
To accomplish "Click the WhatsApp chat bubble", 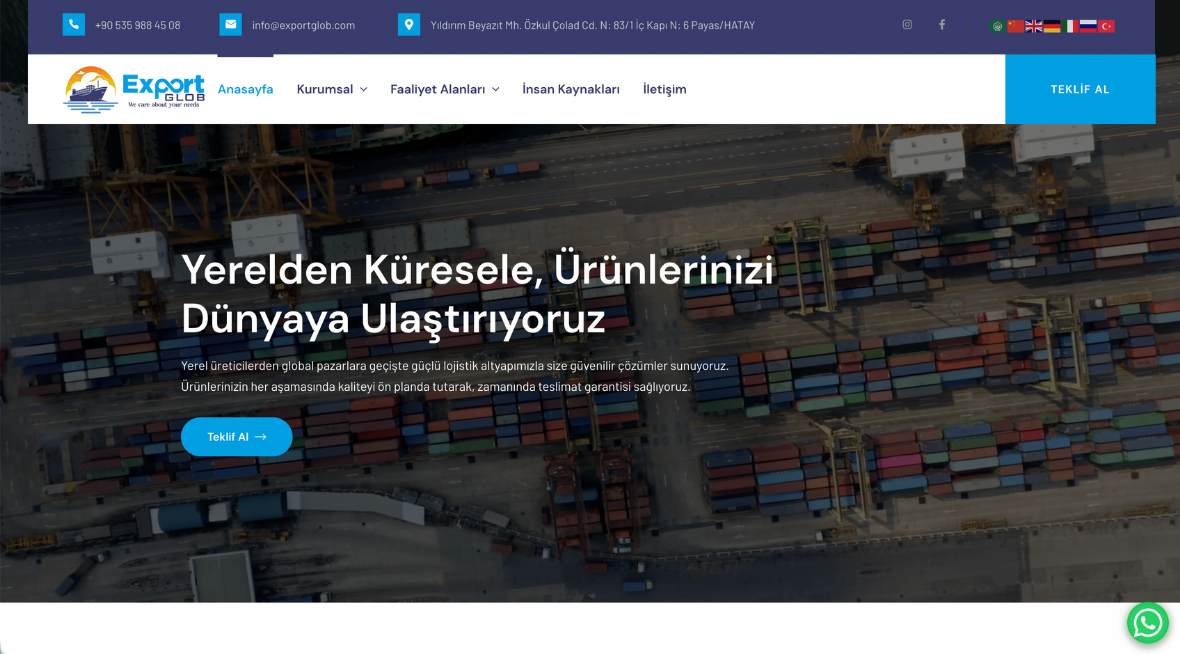I will [1147, 623].
